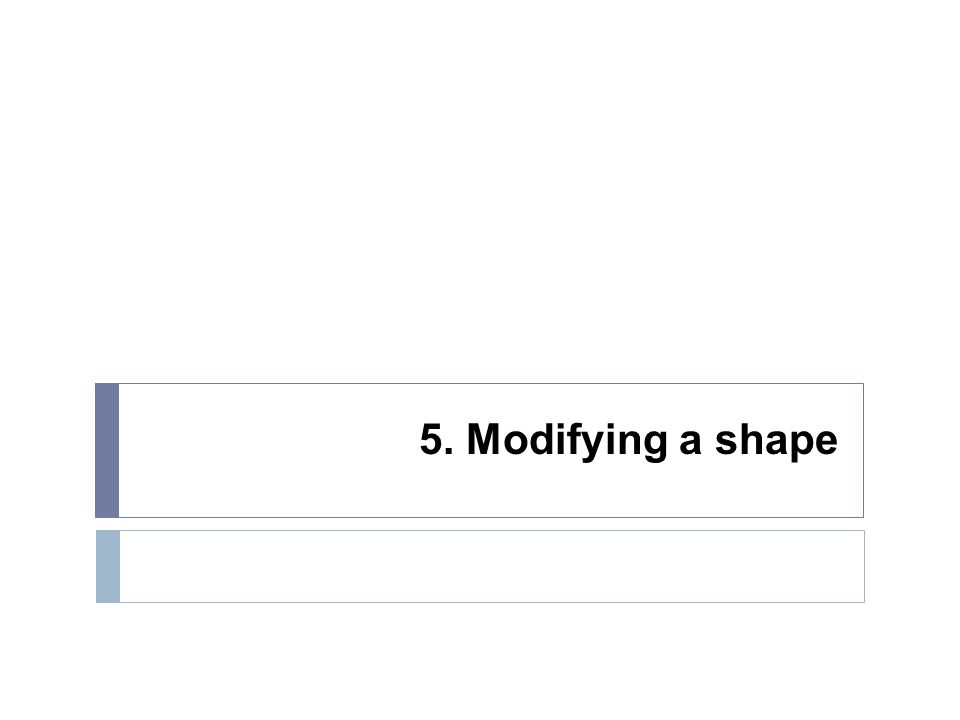Click the empty space beneath the title text inside its box
The width and height of the screenshot is (960, 720).
(628, 491)
